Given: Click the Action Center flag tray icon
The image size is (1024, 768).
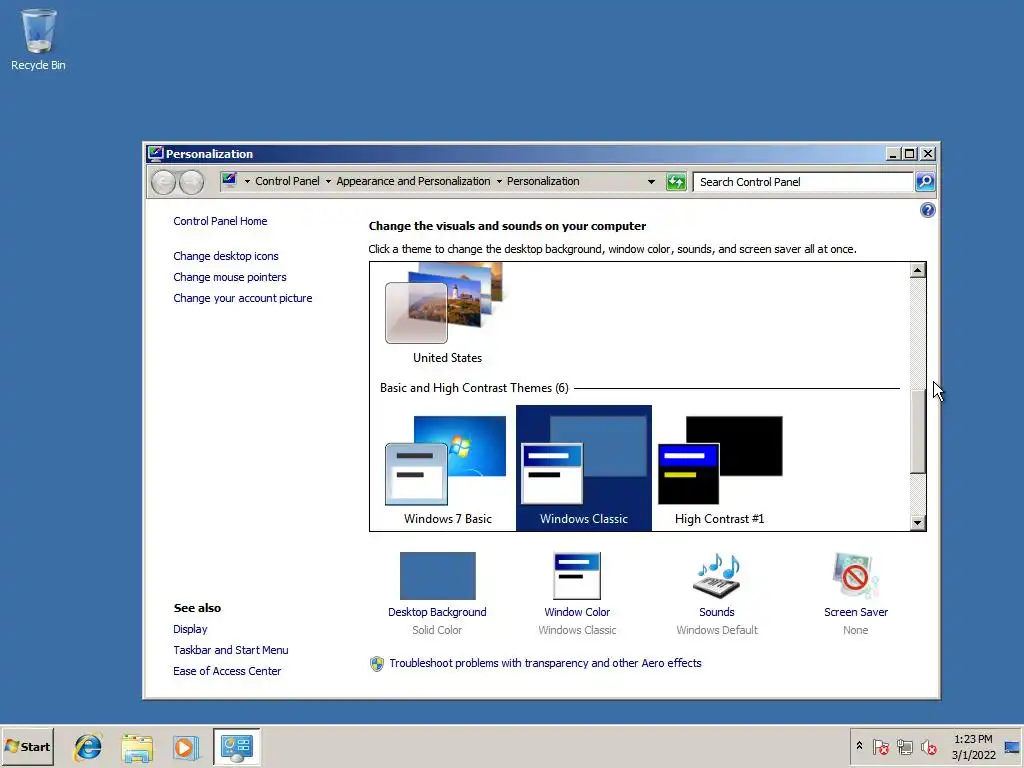Looking at the screenshot, I should (881, 746).
